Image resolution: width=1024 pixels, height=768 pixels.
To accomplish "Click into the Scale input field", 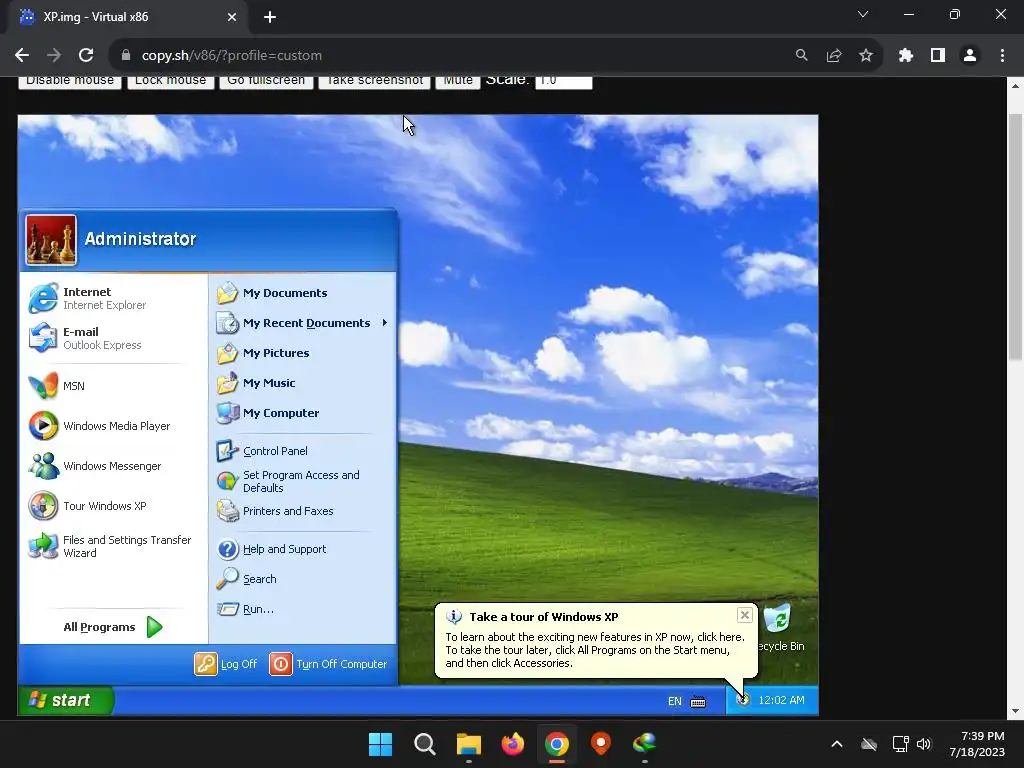I will [564, 81].
